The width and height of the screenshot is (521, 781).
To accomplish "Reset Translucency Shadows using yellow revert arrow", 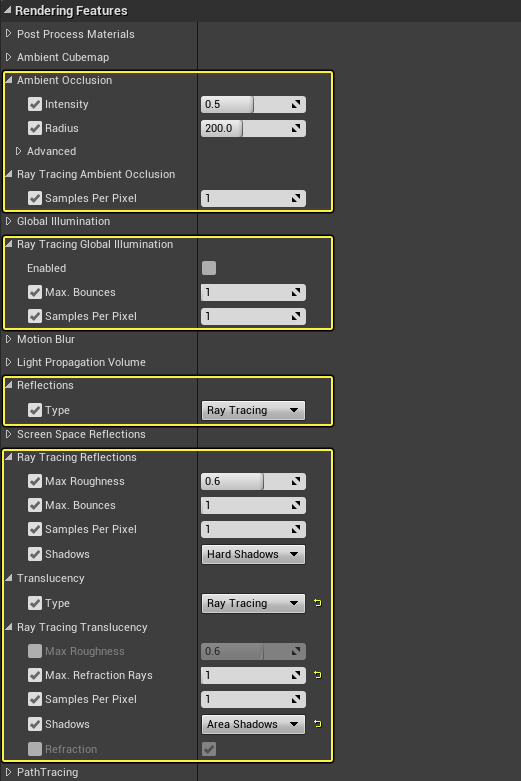I will click(x=318, y=724).
